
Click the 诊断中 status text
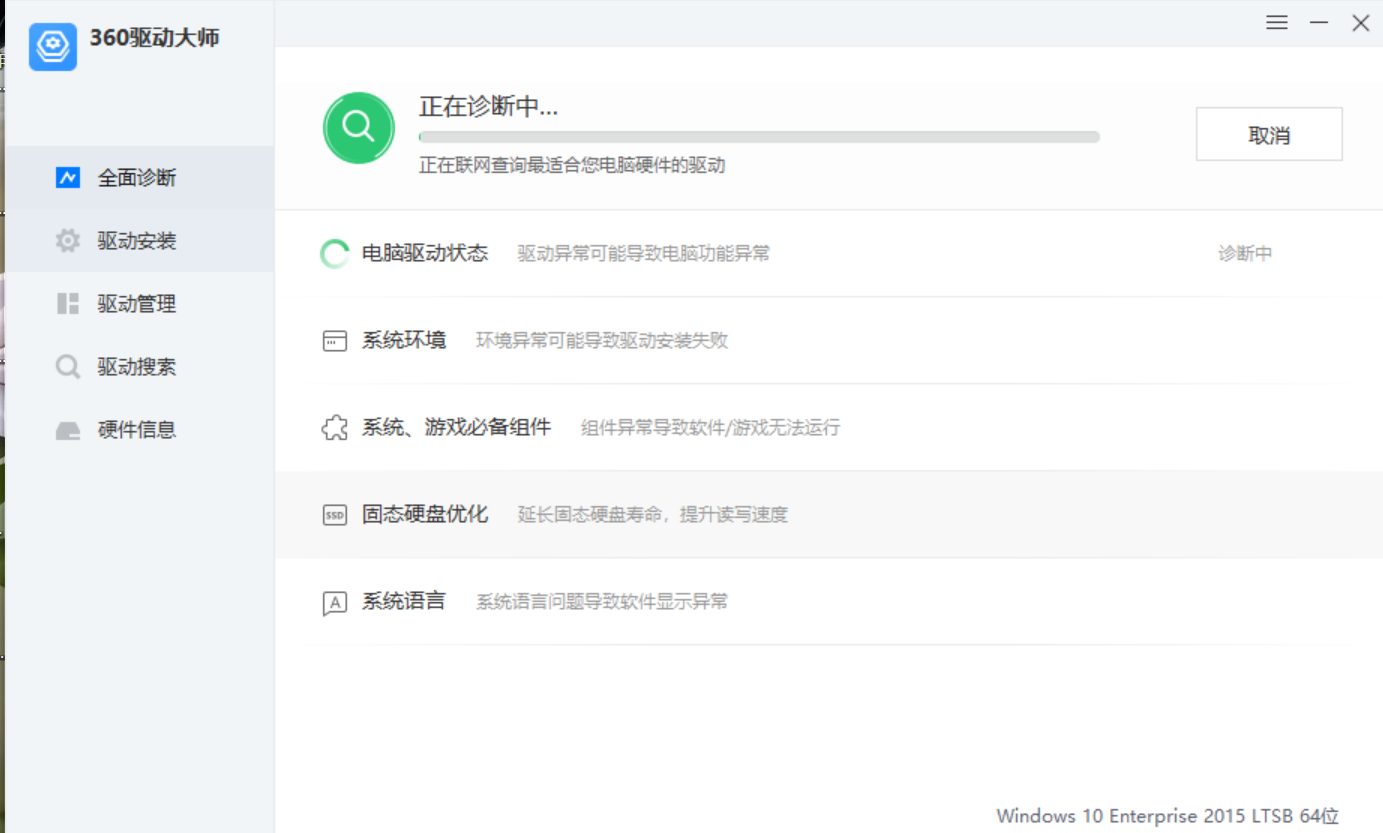pos(1245,254)
